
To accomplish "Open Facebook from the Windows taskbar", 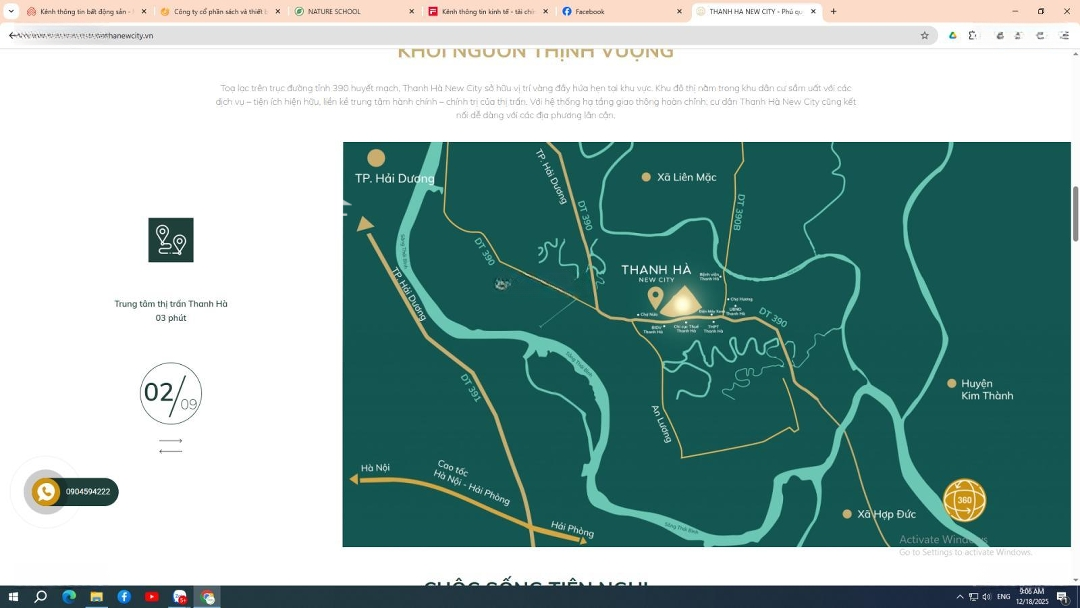I will pyautogui.click(x=124, y=597).
